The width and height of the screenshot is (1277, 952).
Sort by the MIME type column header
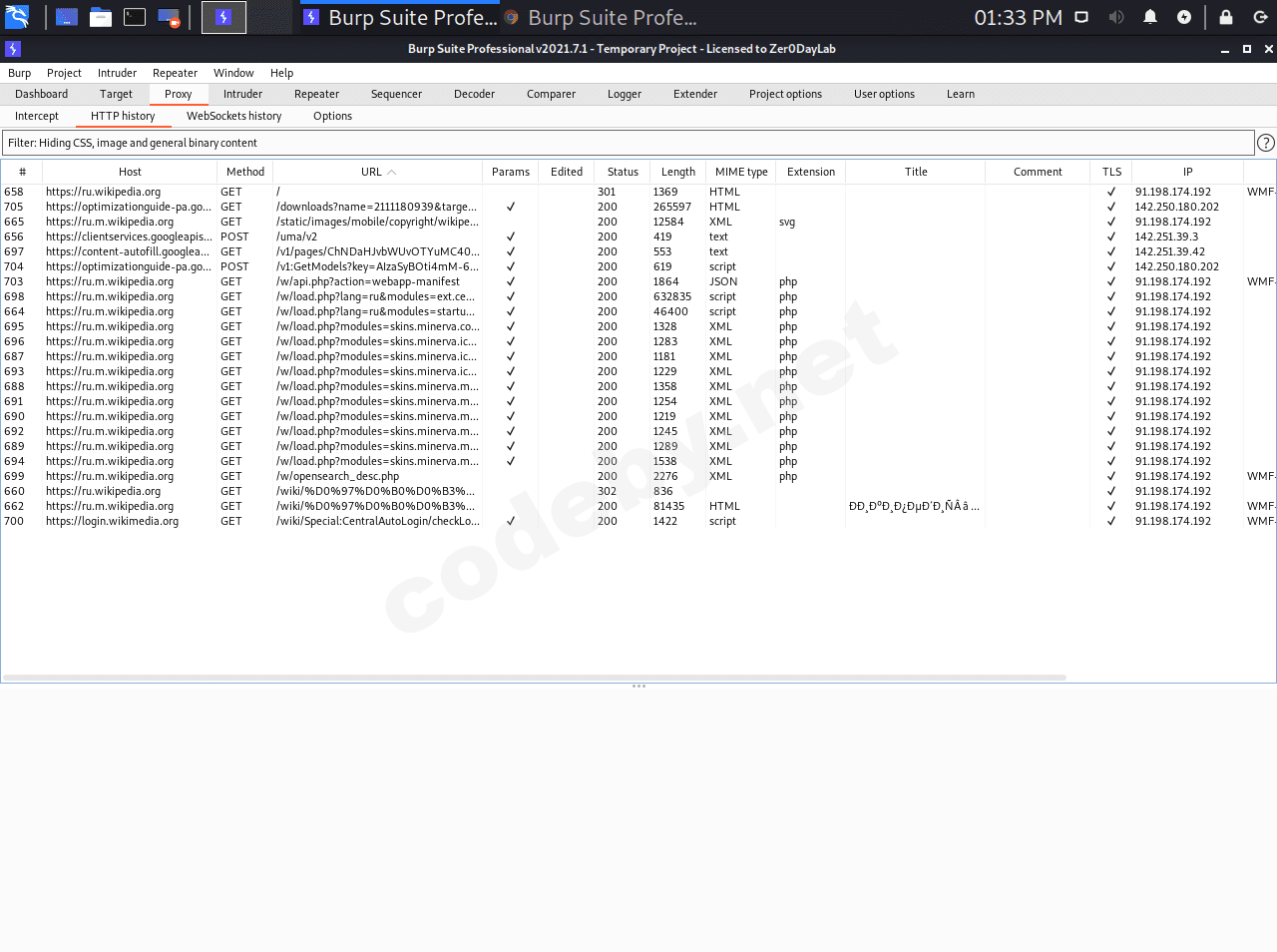[741, 172]
